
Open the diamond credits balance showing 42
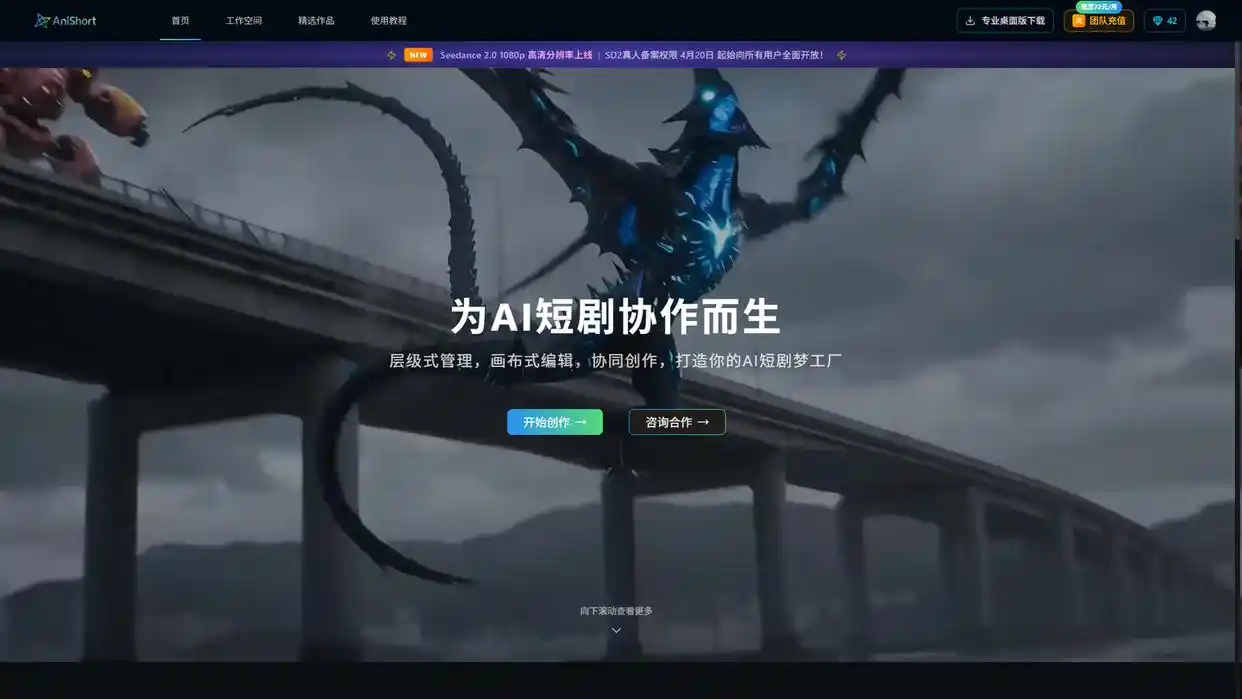[x=1165, y=20]
